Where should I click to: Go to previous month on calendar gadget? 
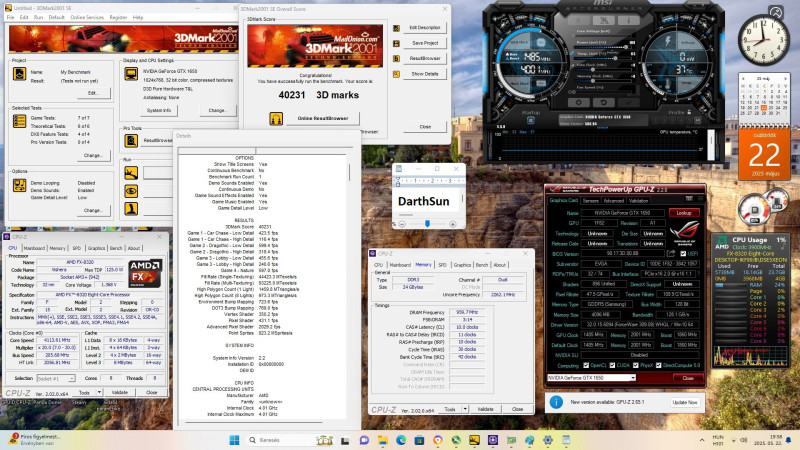(x=743, y=79)
